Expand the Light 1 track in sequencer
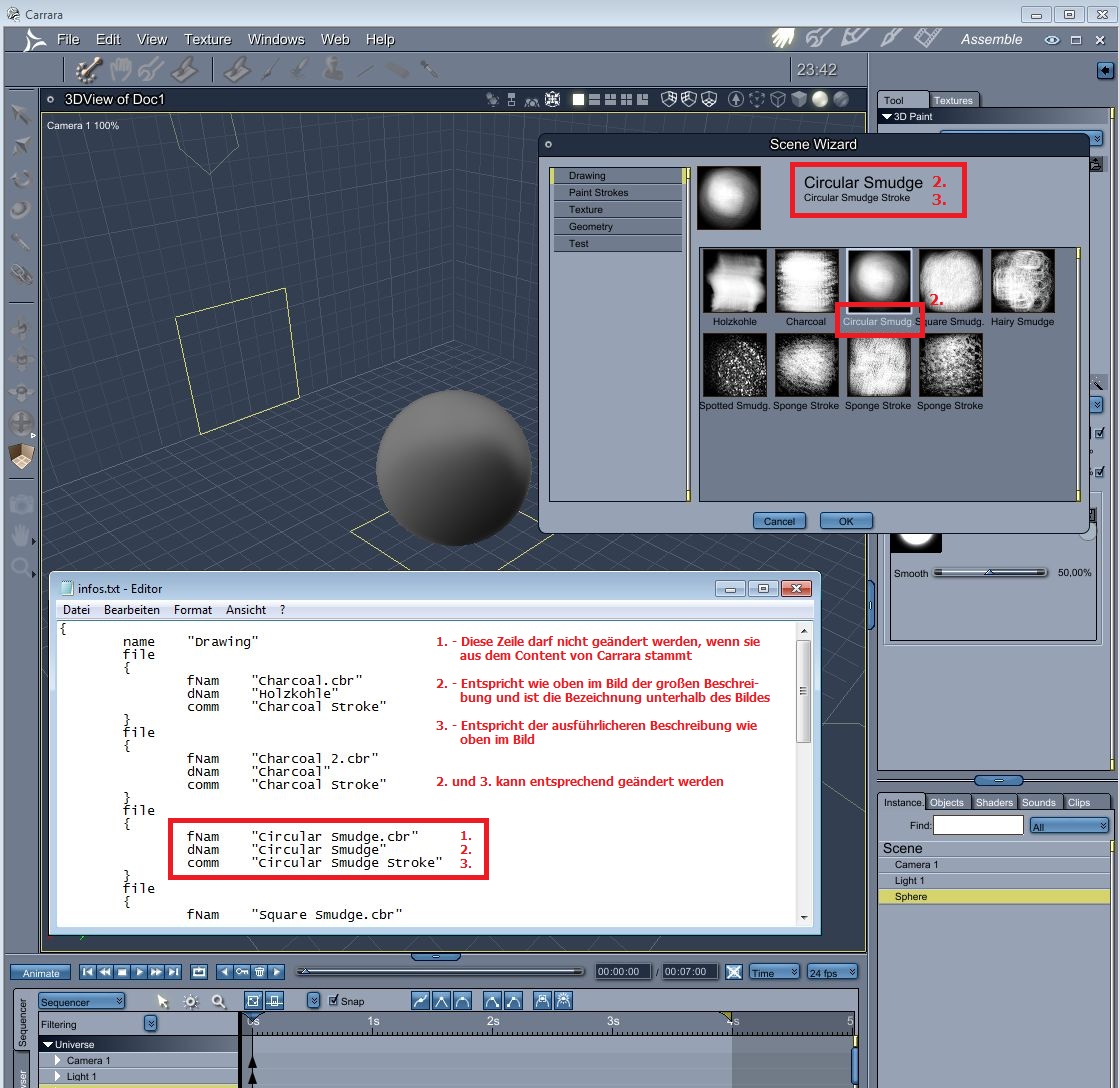The image size is (1119, 1088). 58,1077
